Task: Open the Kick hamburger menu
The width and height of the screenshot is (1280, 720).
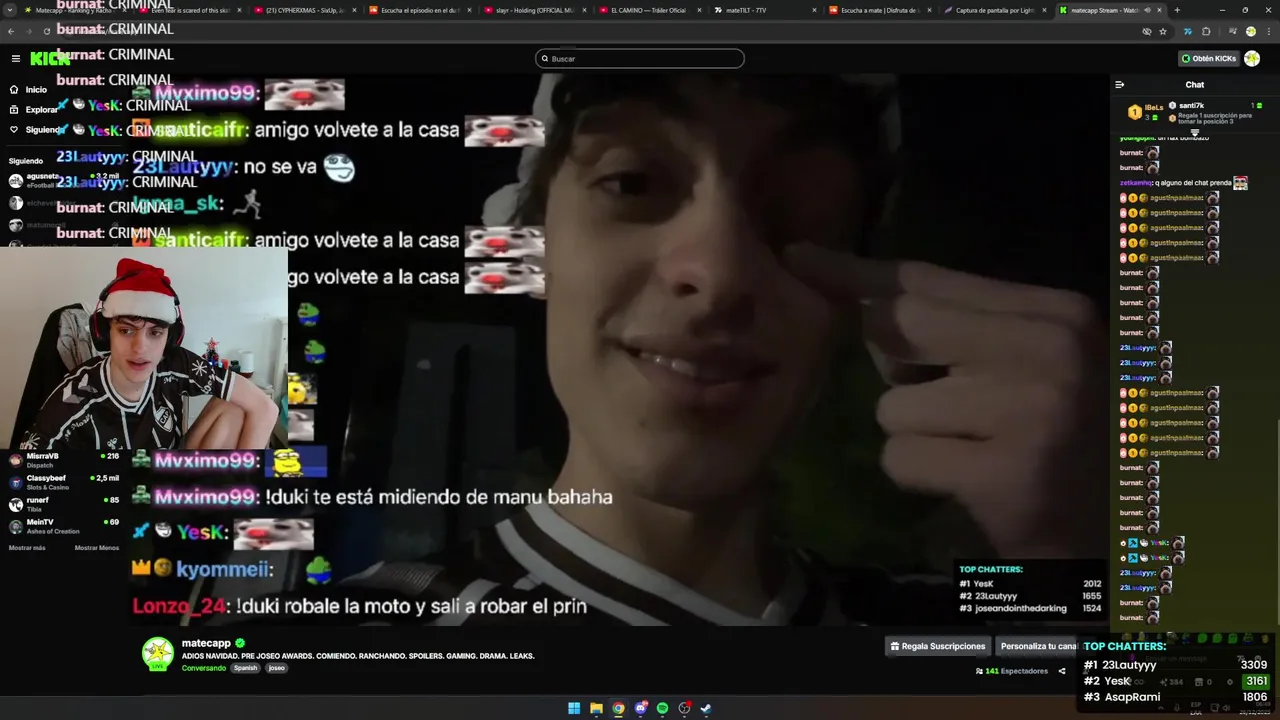Action: (15, 58)
